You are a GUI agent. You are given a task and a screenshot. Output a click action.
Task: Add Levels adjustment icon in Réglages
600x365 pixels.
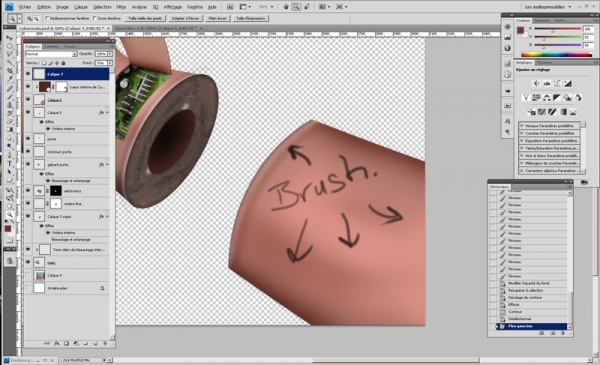pyautogui.click(x=547, y=83)
